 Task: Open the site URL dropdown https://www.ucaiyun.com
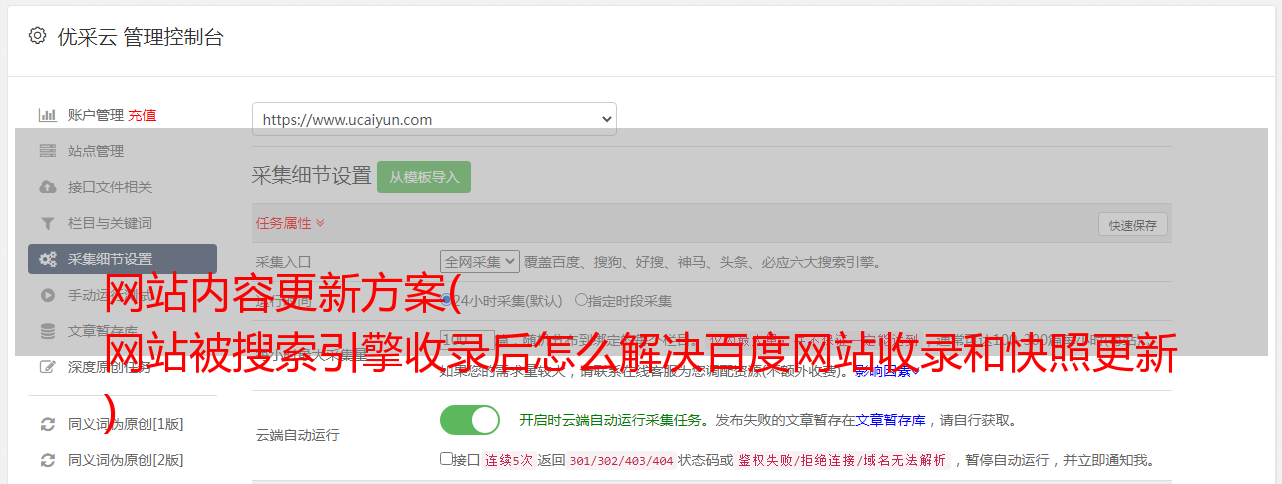tap(434, 119)
